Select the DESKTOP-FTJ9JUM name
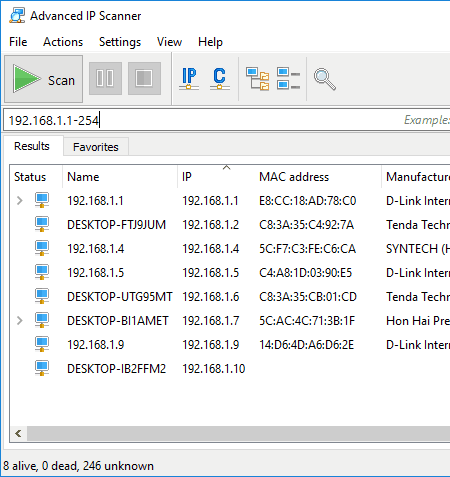Viewport: 450px width, 477px height. tap(116, 225)
